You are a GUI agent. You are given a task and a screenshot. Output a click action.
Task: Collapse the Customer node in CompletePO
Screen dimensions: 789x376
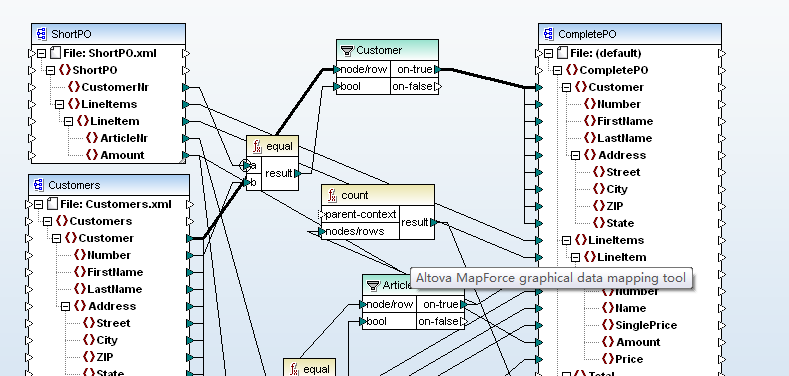coord(567,87)
